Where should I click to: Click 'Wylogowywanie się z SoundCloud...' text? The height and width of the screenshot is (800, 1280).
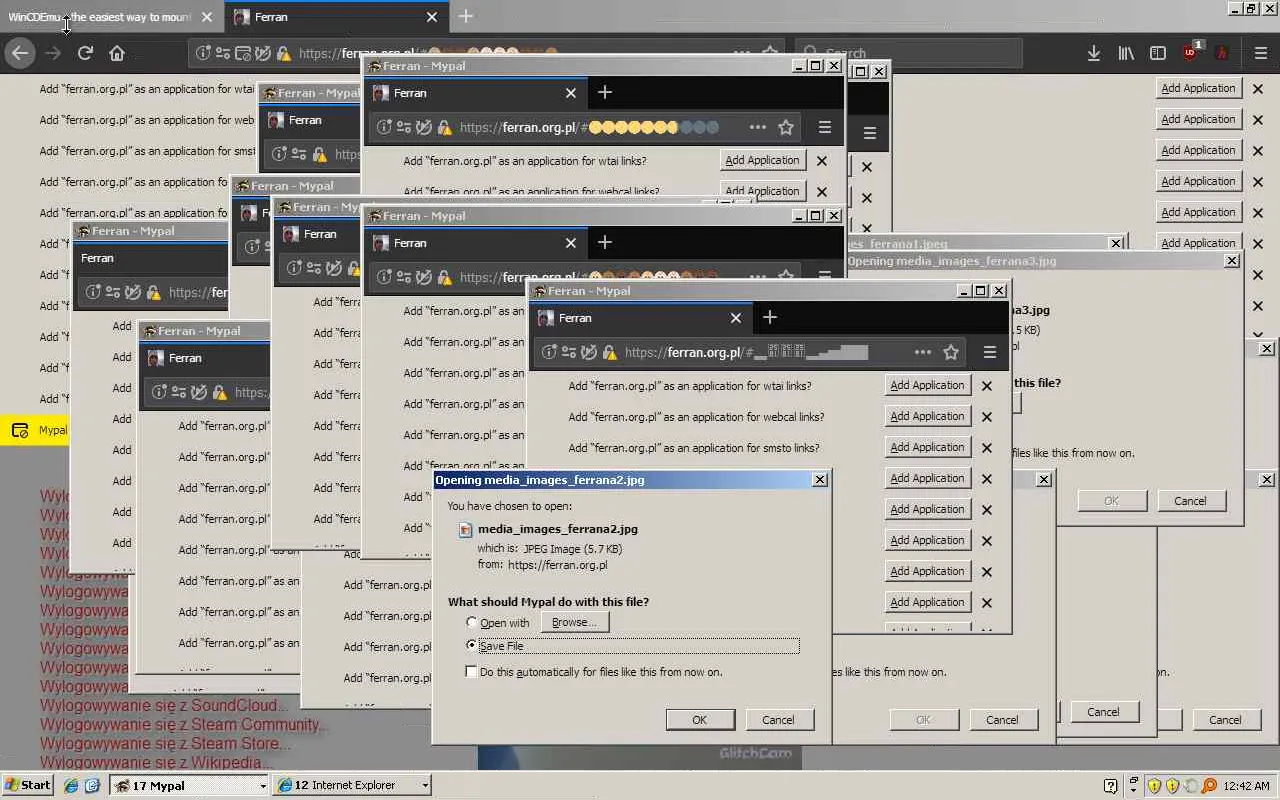click(164, 706)
